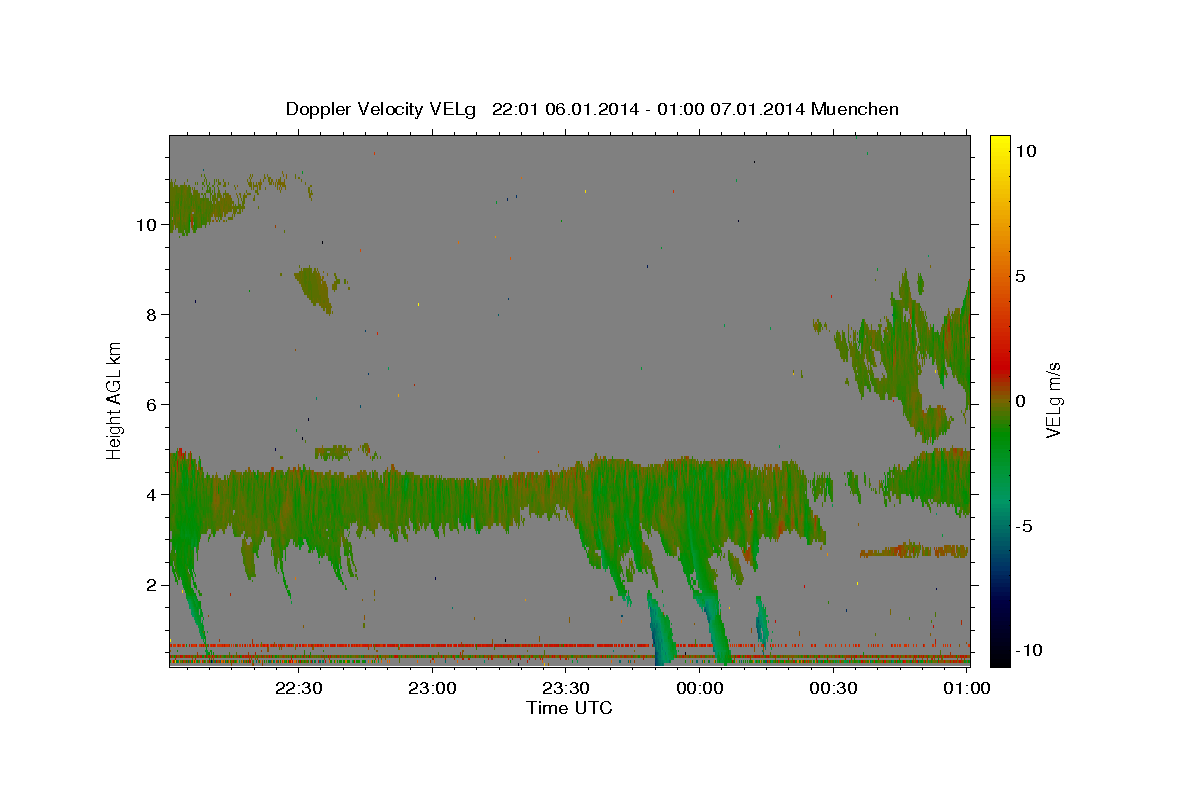Click the "Time UTC" axis label
Screen dimensions: 1200x800
[x=569, y=708]
